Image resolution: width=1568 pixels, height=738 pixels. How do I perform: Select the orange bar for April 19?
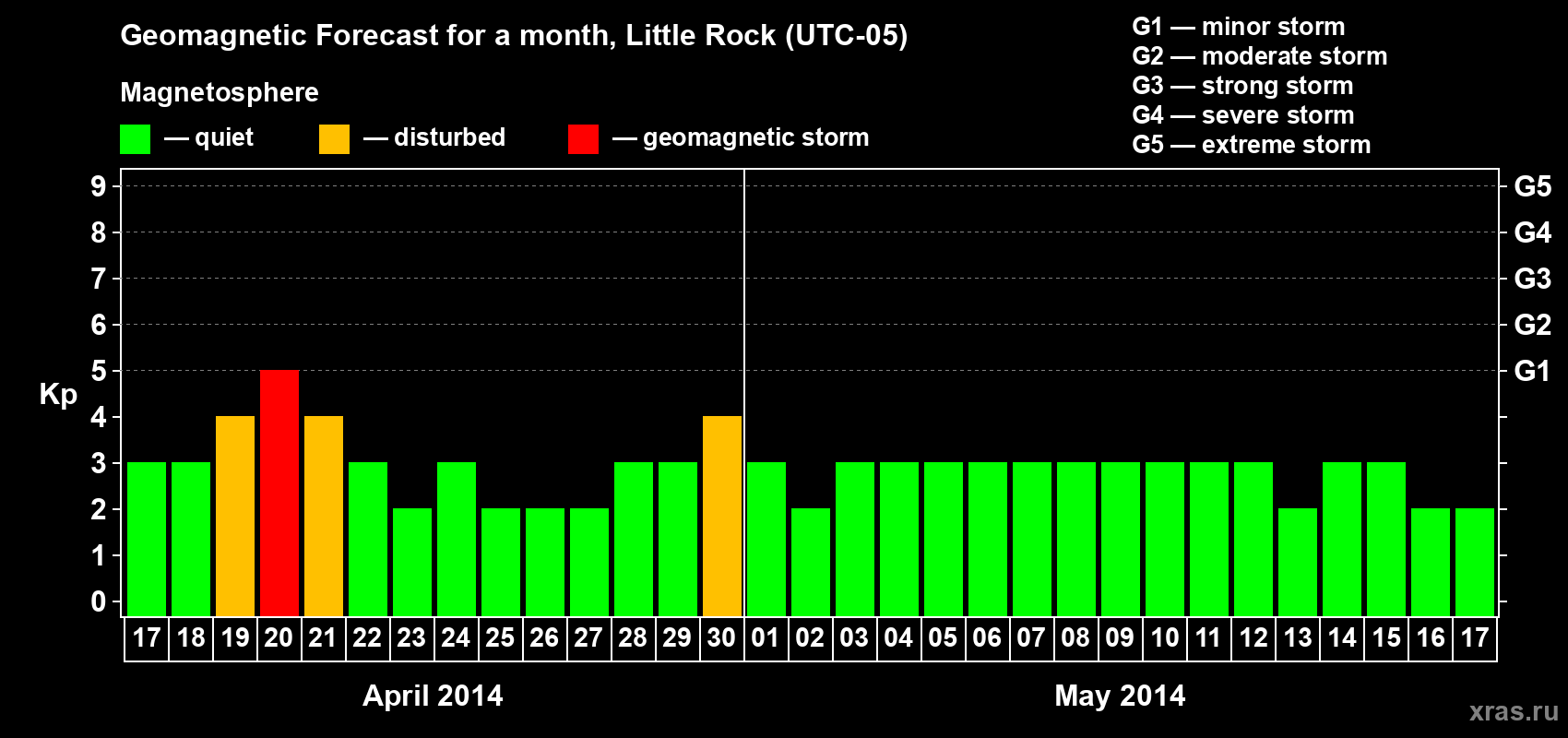coord(235,516)
